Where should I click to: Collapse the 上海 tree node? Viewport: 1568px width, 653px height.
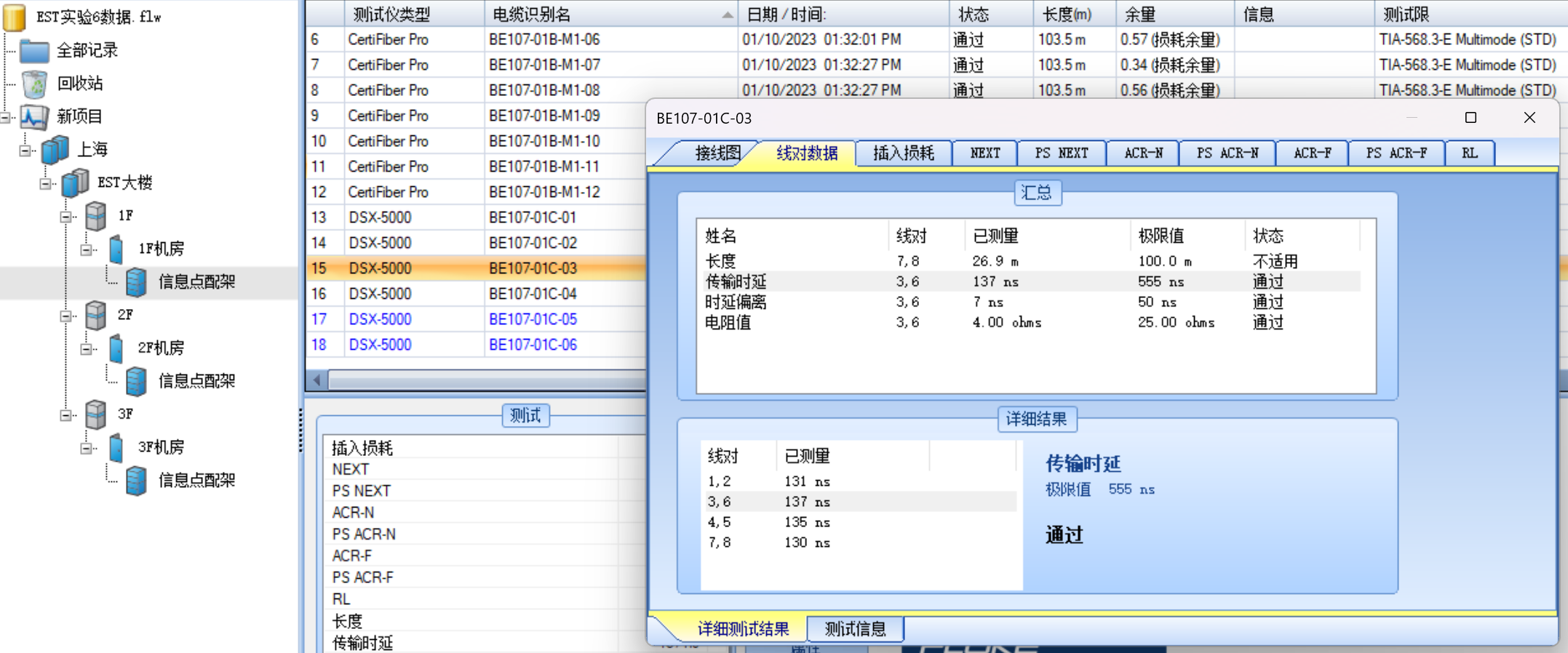tap(25, 150)
